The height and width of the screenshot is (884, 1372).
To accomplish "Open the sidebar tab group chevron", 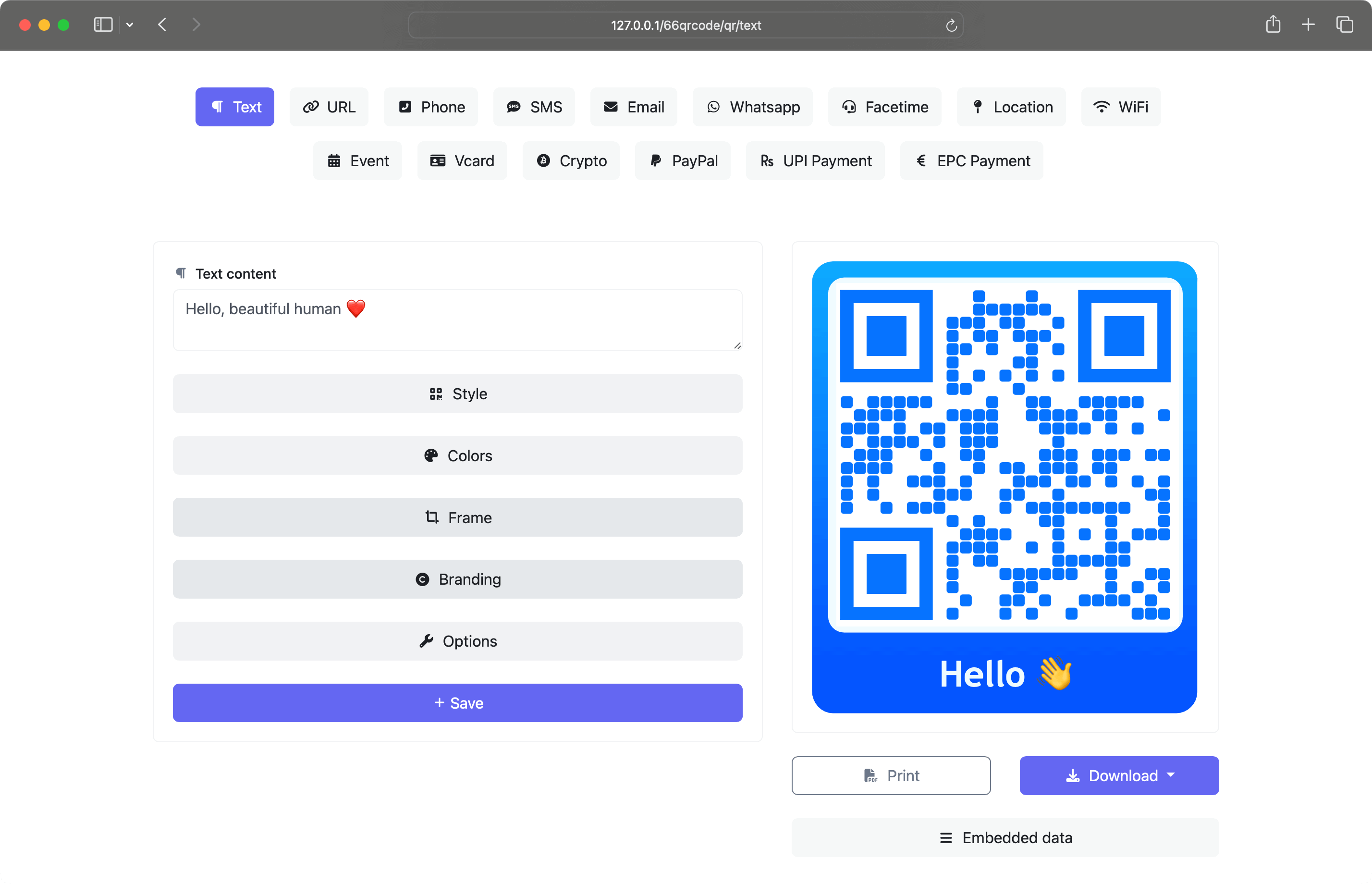I will tap(130, 25).
